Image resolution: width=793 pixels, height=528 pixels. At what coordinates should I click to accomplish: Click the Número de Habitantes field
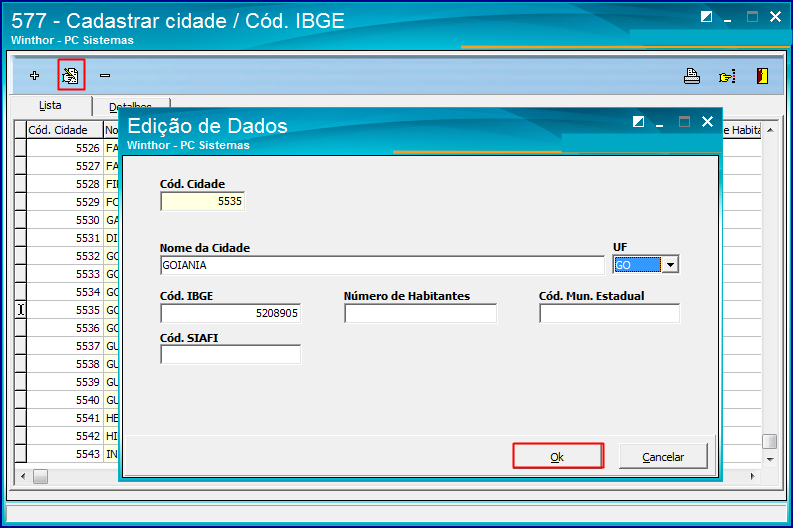(421, 313)
